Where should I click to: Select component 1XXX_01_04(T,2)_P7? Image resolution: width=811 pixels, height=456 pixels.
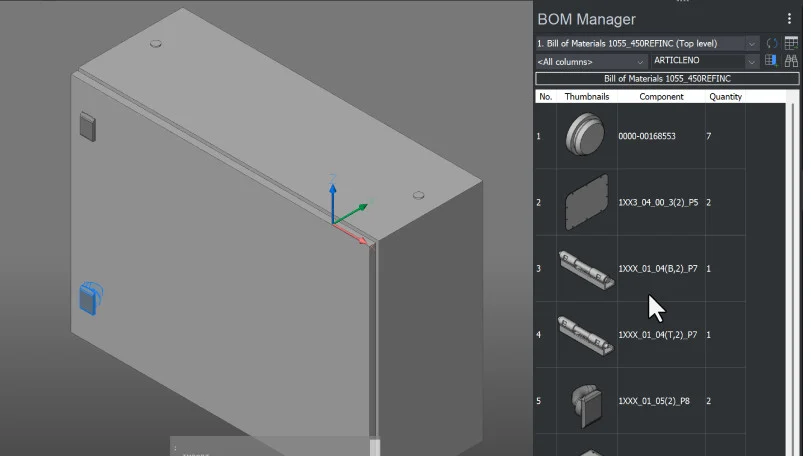(658, 335)
